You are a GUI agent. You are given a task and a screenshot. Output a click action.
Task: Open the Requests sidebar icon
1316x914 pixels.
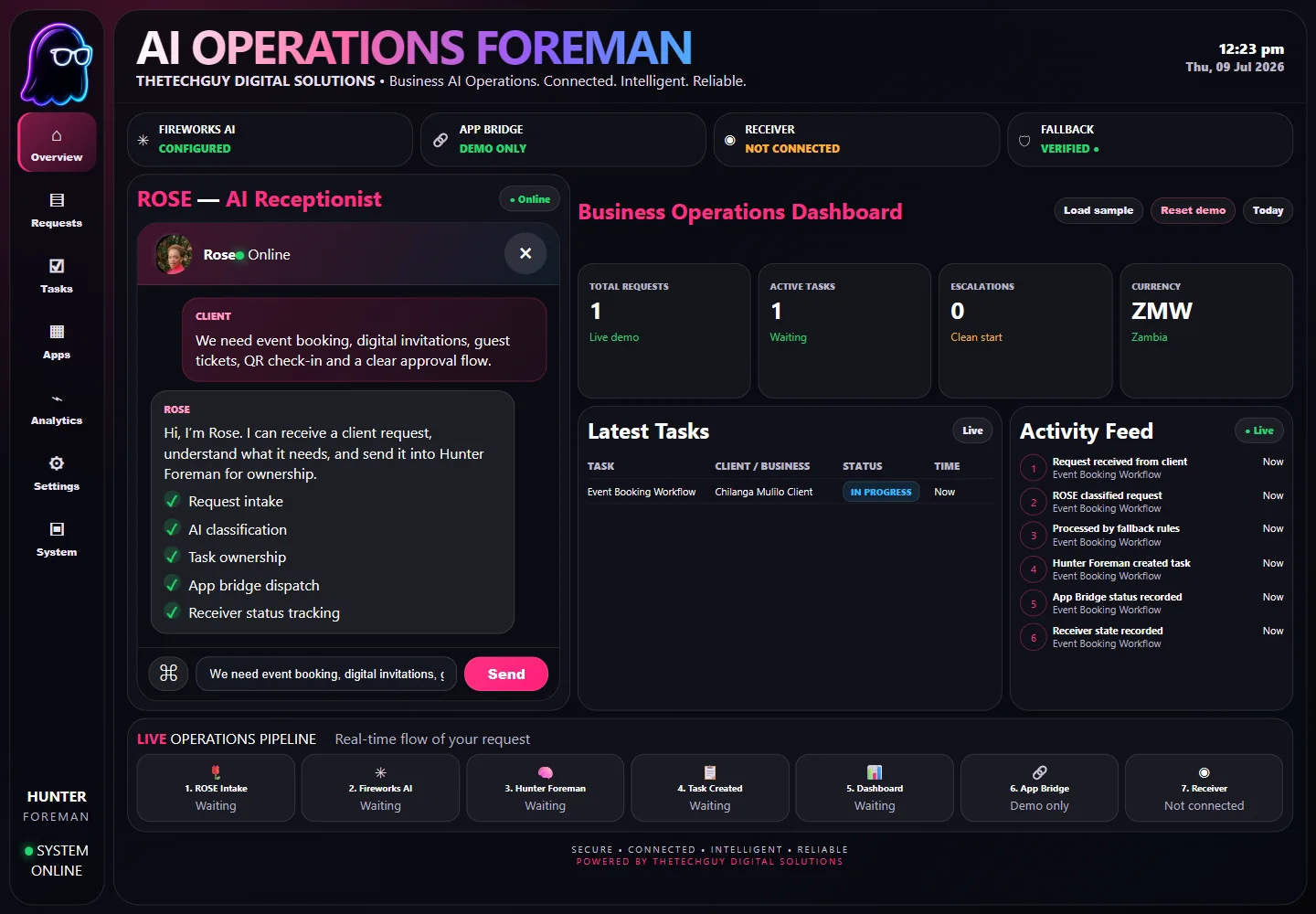coord(57,200)
